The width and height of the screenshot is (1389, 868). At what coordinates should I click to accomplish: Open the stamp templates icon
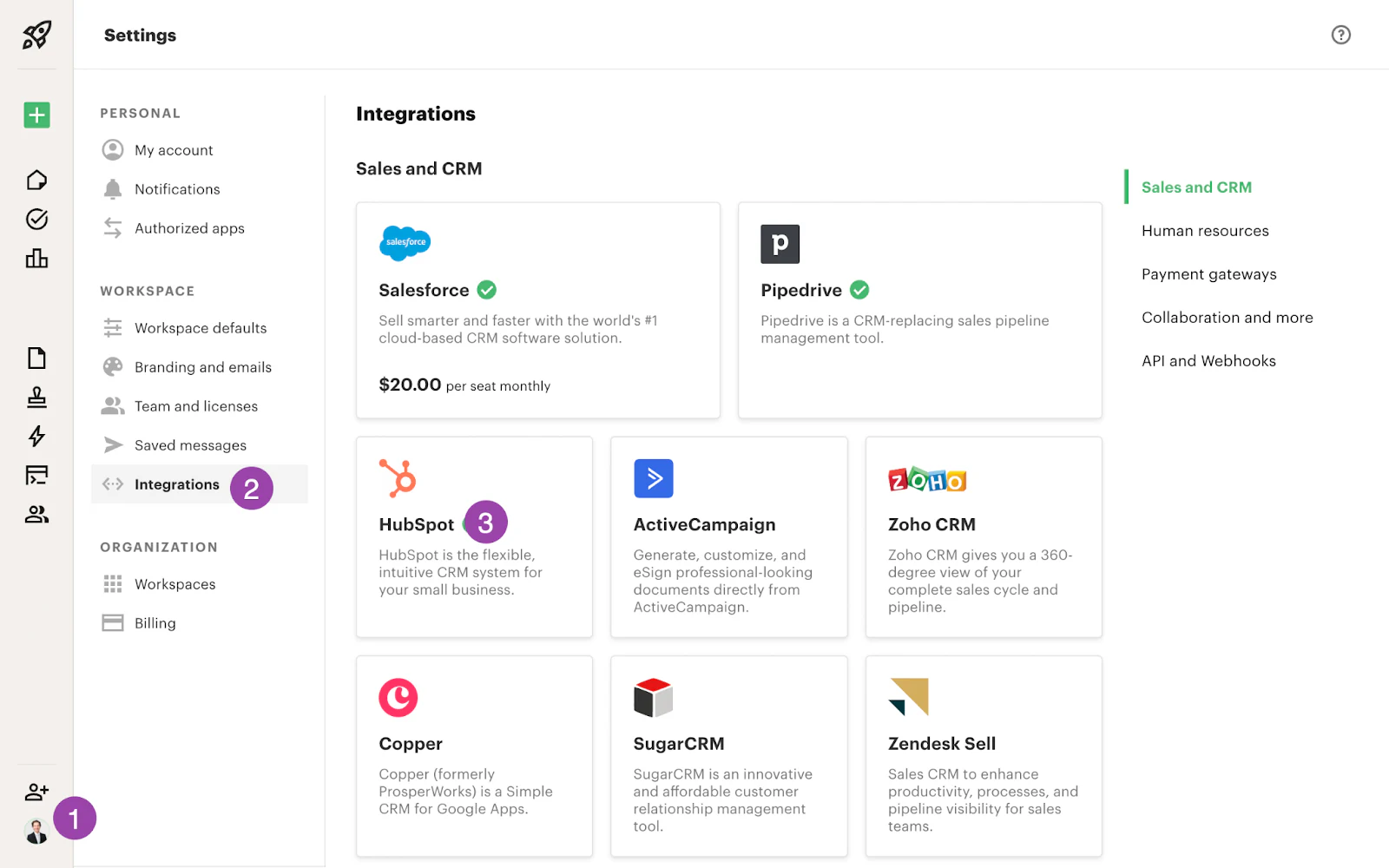tap(36, 397)
